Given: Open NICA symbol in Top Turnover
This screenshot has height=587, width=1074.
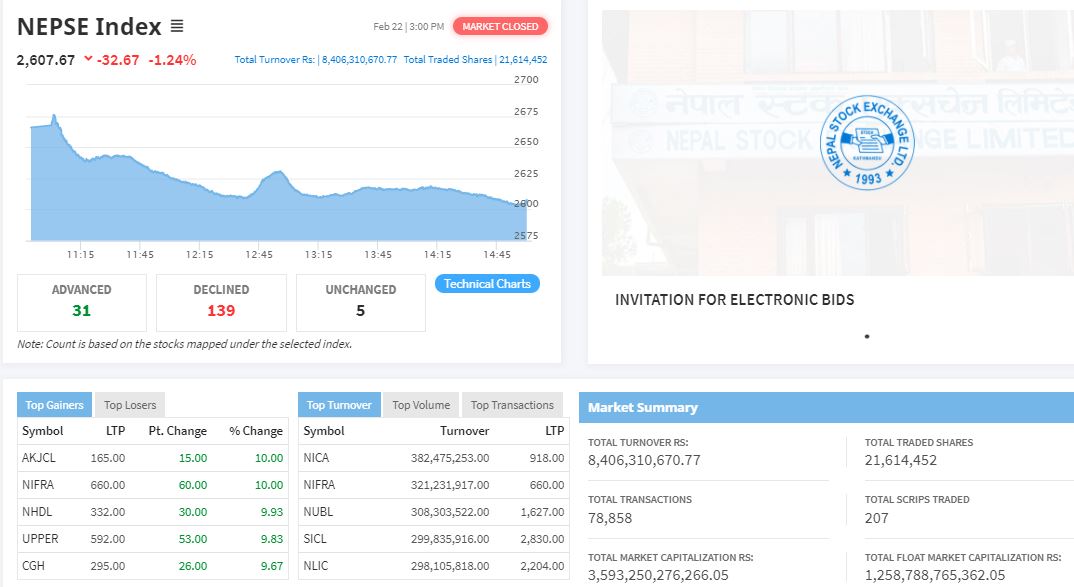Looking at the screenshot, I should [x=316, y=458].
